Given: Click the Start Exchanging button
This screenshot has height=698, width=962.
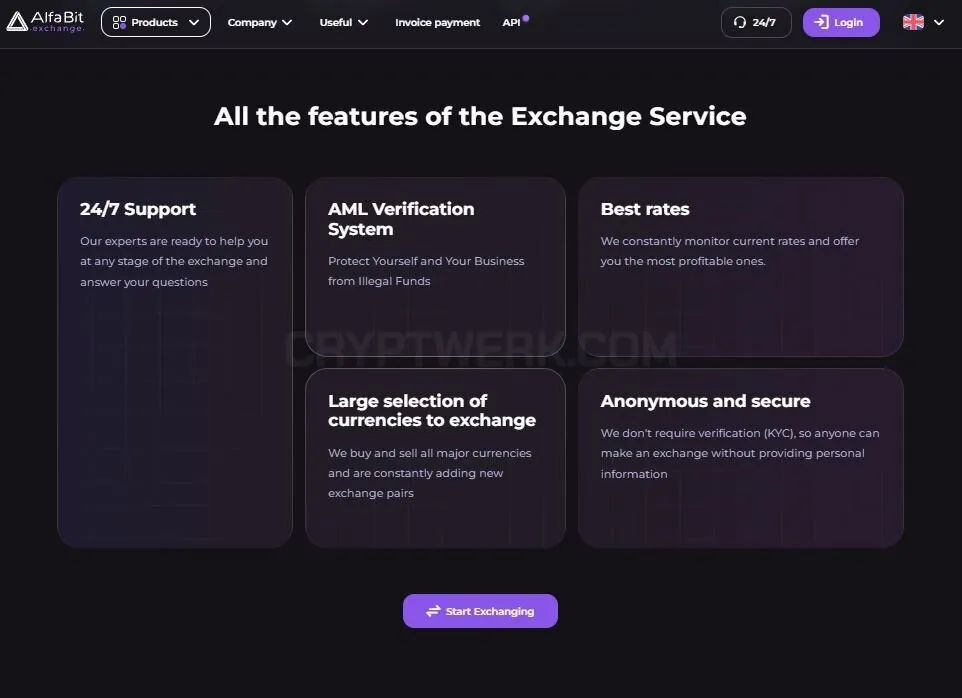Looking at the screenshot, I should click(x=480, y=611).
